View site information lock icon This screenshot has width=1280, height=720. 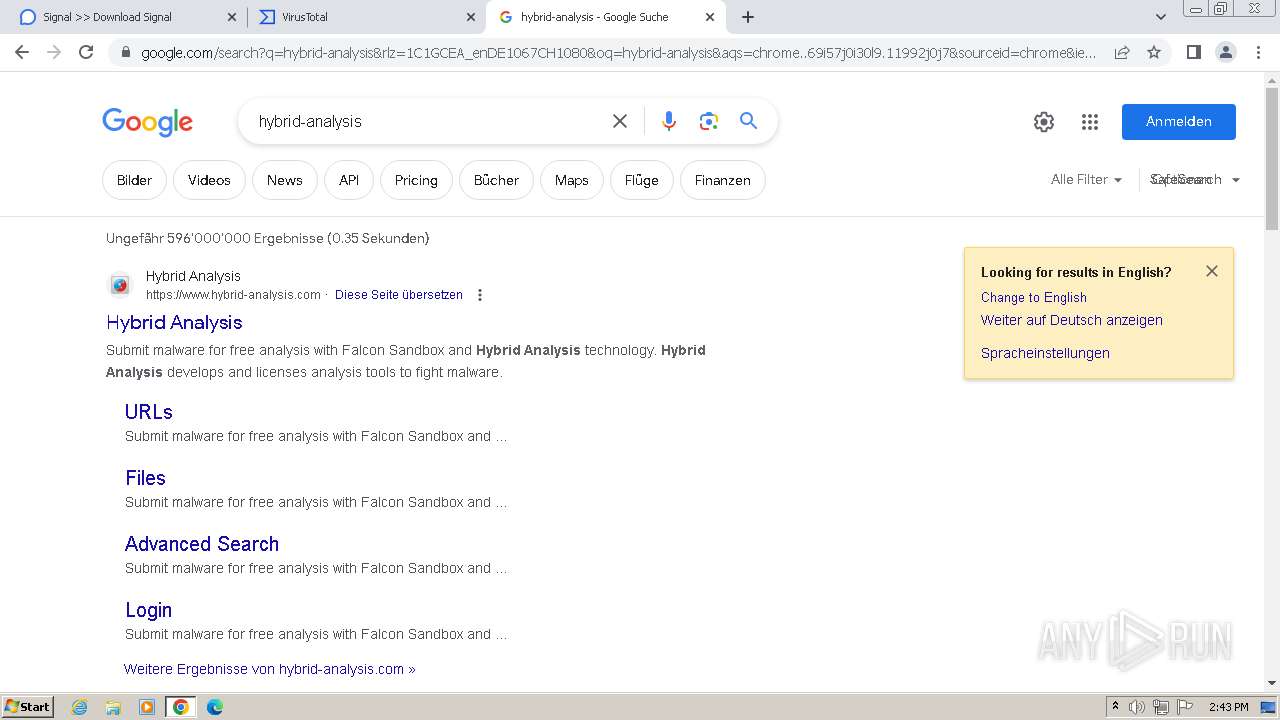pyautogui.click(x=125, y=53)
